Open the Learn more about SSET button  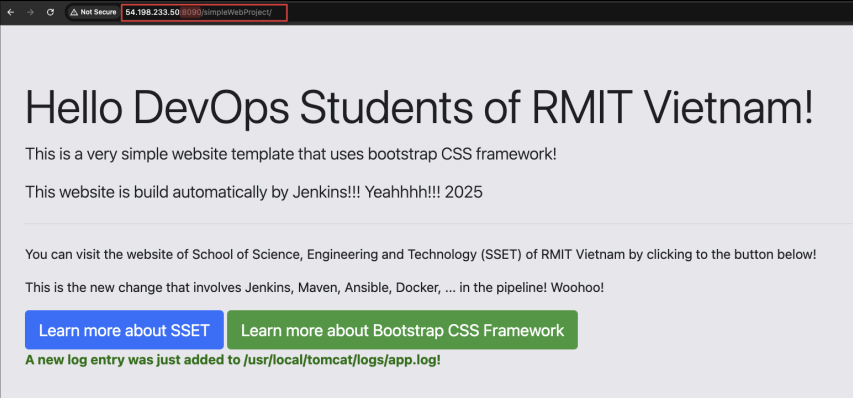tap(124, 330)
